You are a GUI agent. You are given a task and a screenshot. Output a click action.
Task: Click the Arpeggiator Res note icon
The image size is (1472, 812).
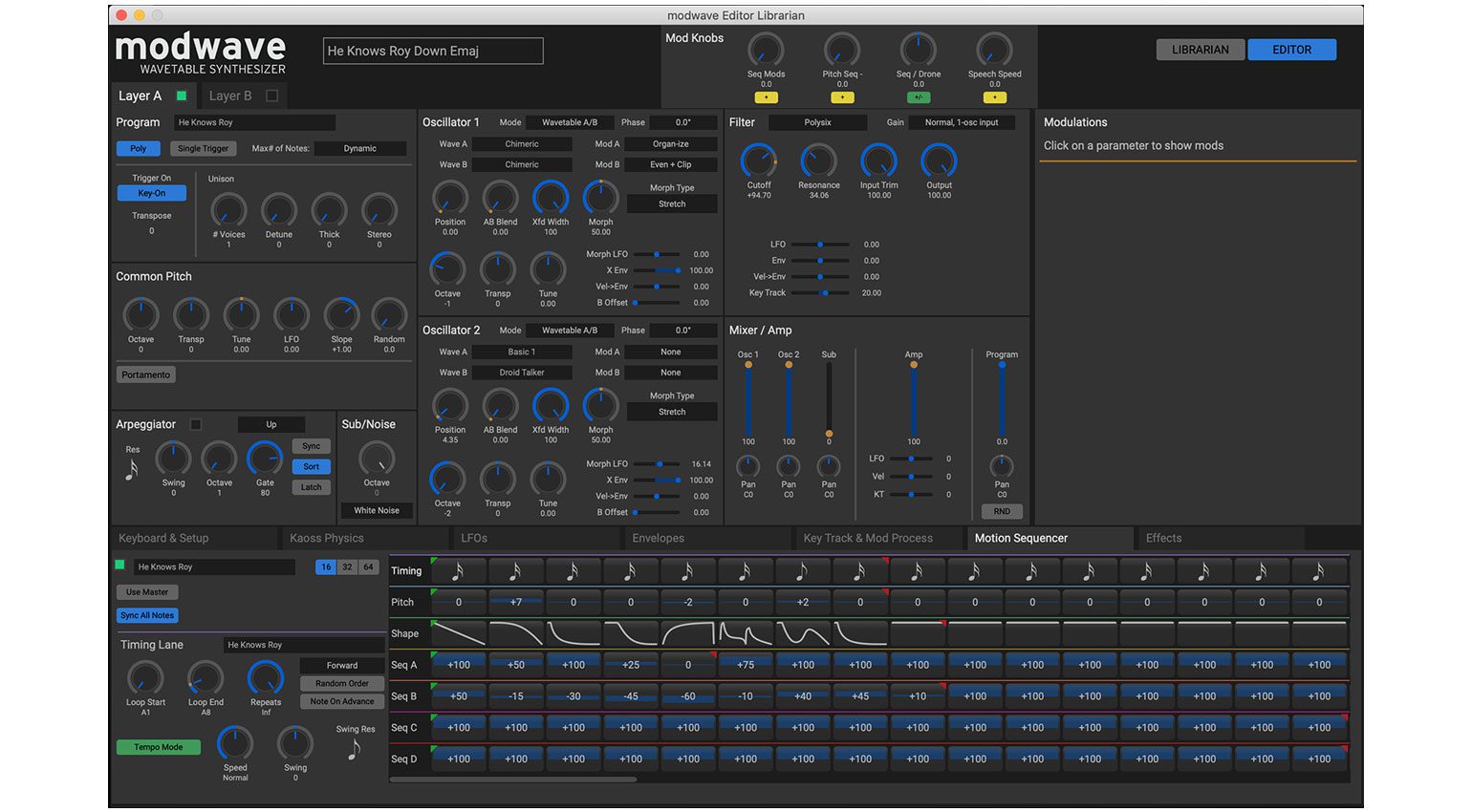tap(132, 469)
